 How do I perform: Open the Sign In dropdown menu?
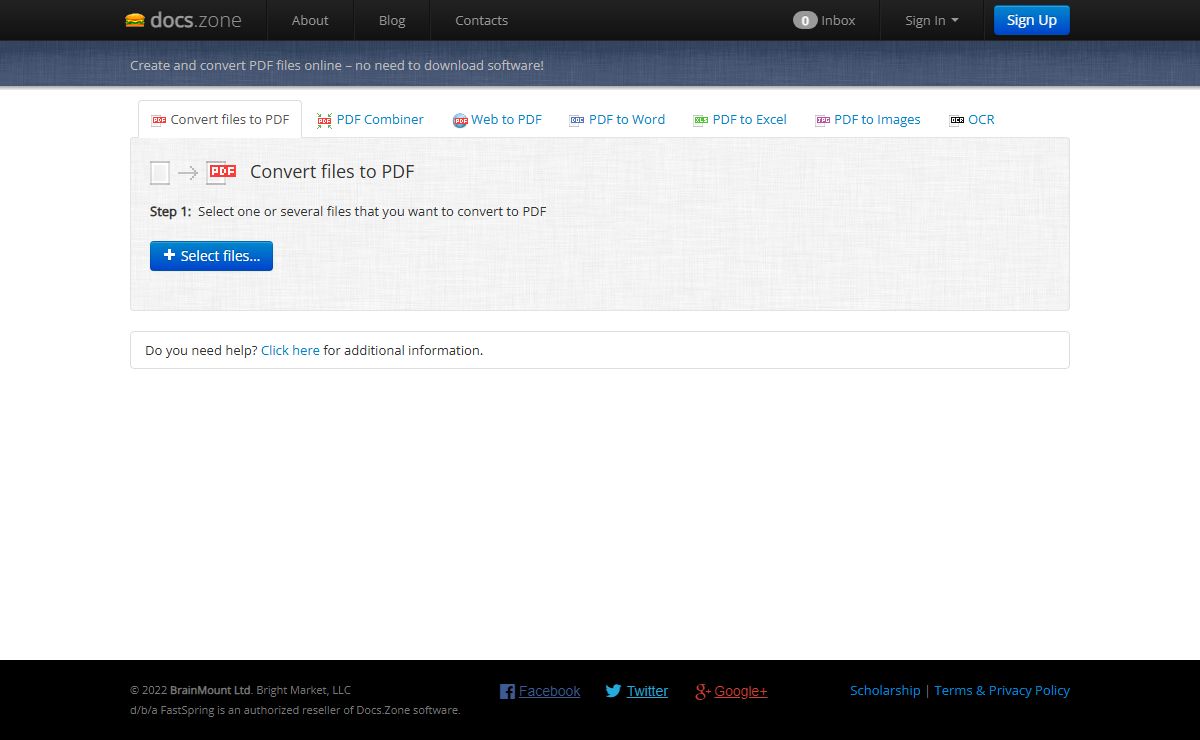(931, 20)
